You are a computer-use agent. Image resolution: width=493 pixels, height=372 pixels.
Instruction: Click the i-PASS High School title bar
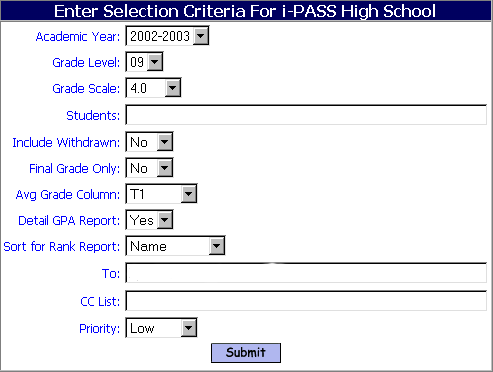click(x=246, y=11)
